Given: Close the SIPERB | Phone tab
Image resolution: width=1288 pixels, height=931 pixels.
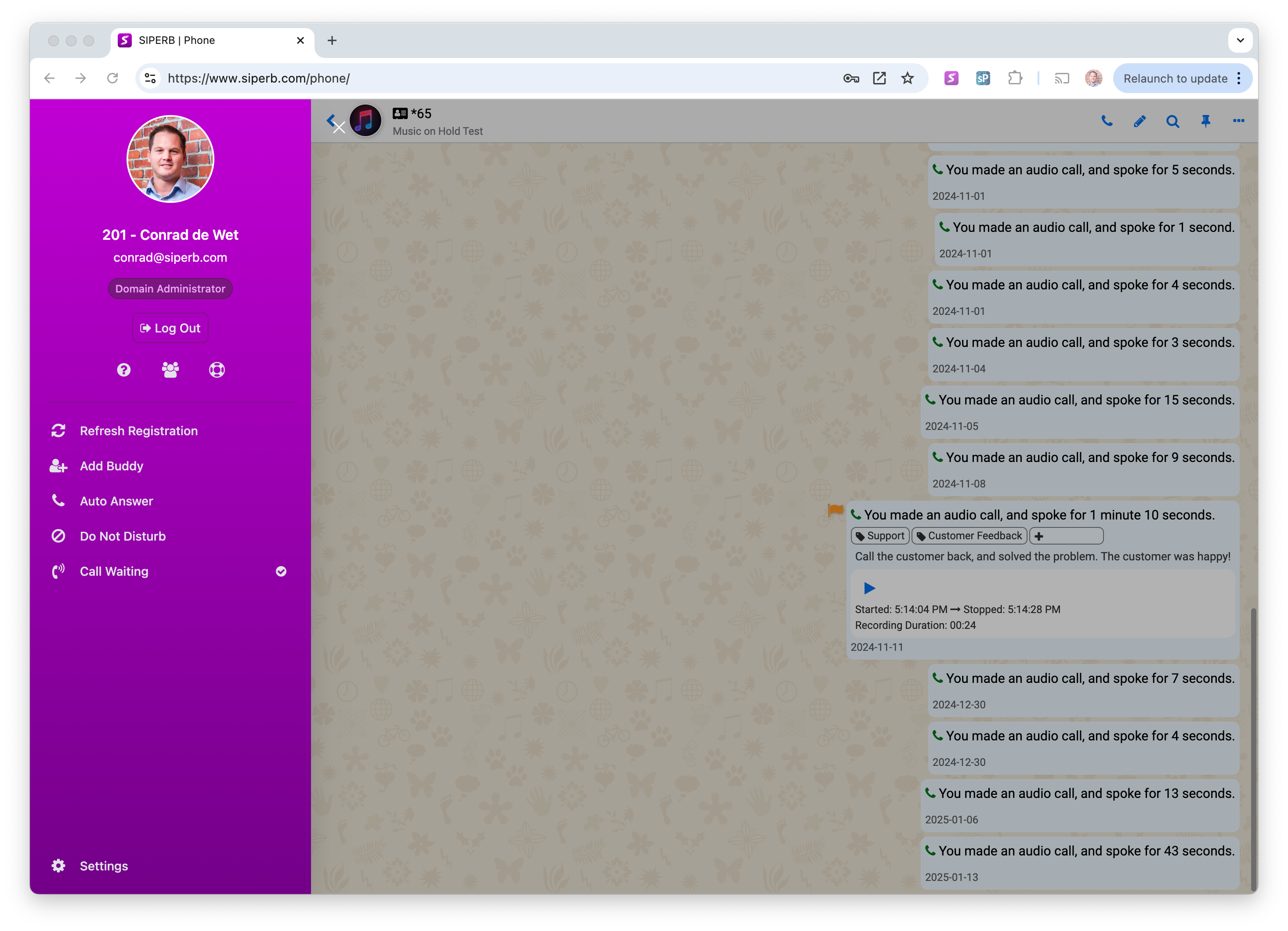Looking at the screenshot, I should point(300,40).
